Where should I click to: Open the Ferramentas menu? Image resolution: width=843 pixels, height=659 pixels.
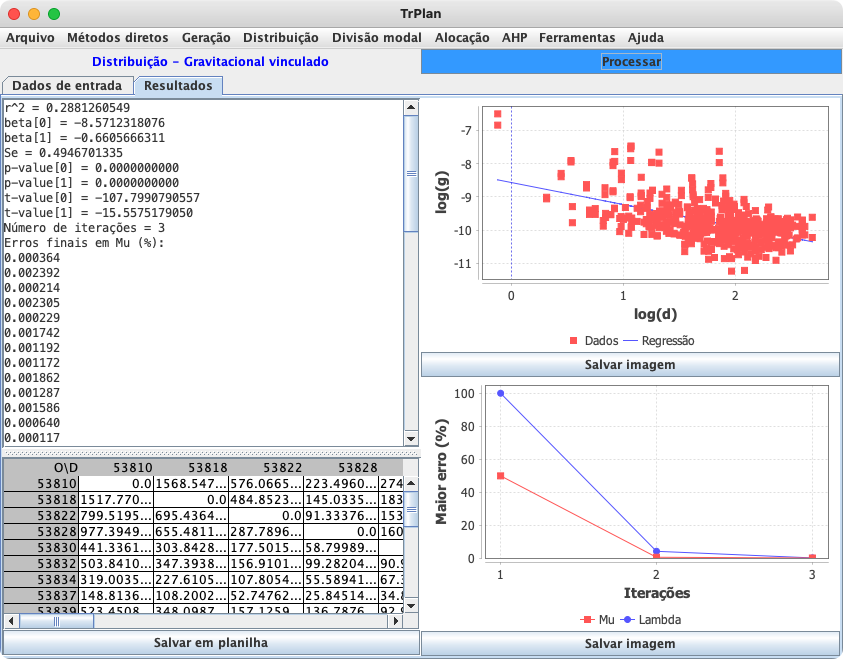coord(577,38)
